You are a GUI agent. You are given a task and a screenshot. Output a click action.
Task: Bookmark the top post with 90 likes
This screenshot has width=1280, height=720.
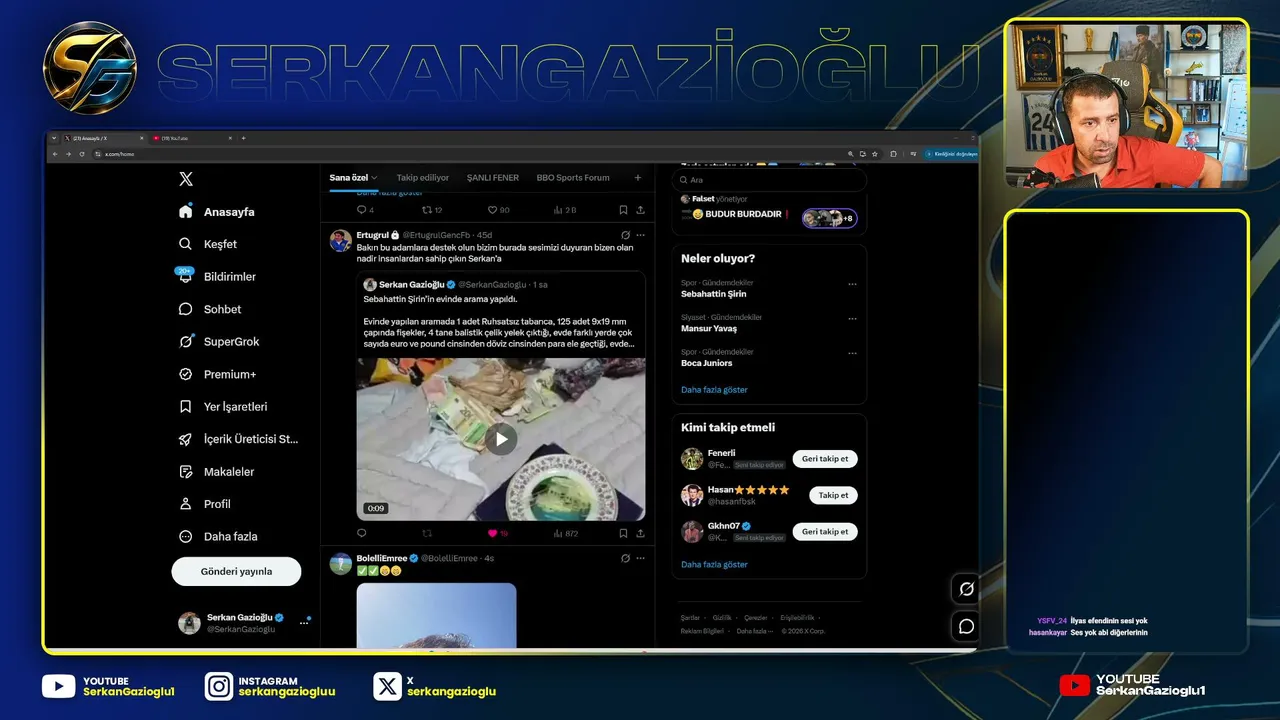pyautogui.click(x=623, y=210)
